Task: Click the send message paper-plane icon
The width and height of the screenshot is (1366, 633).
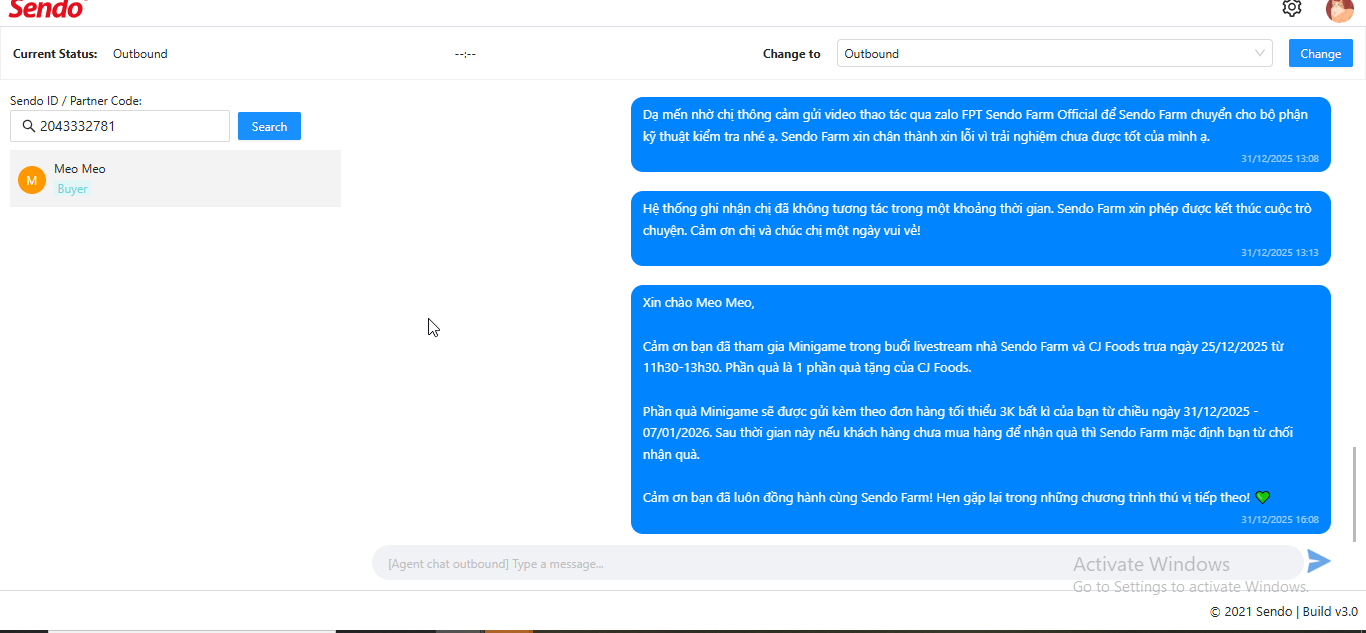Action: click(1319, 561)
